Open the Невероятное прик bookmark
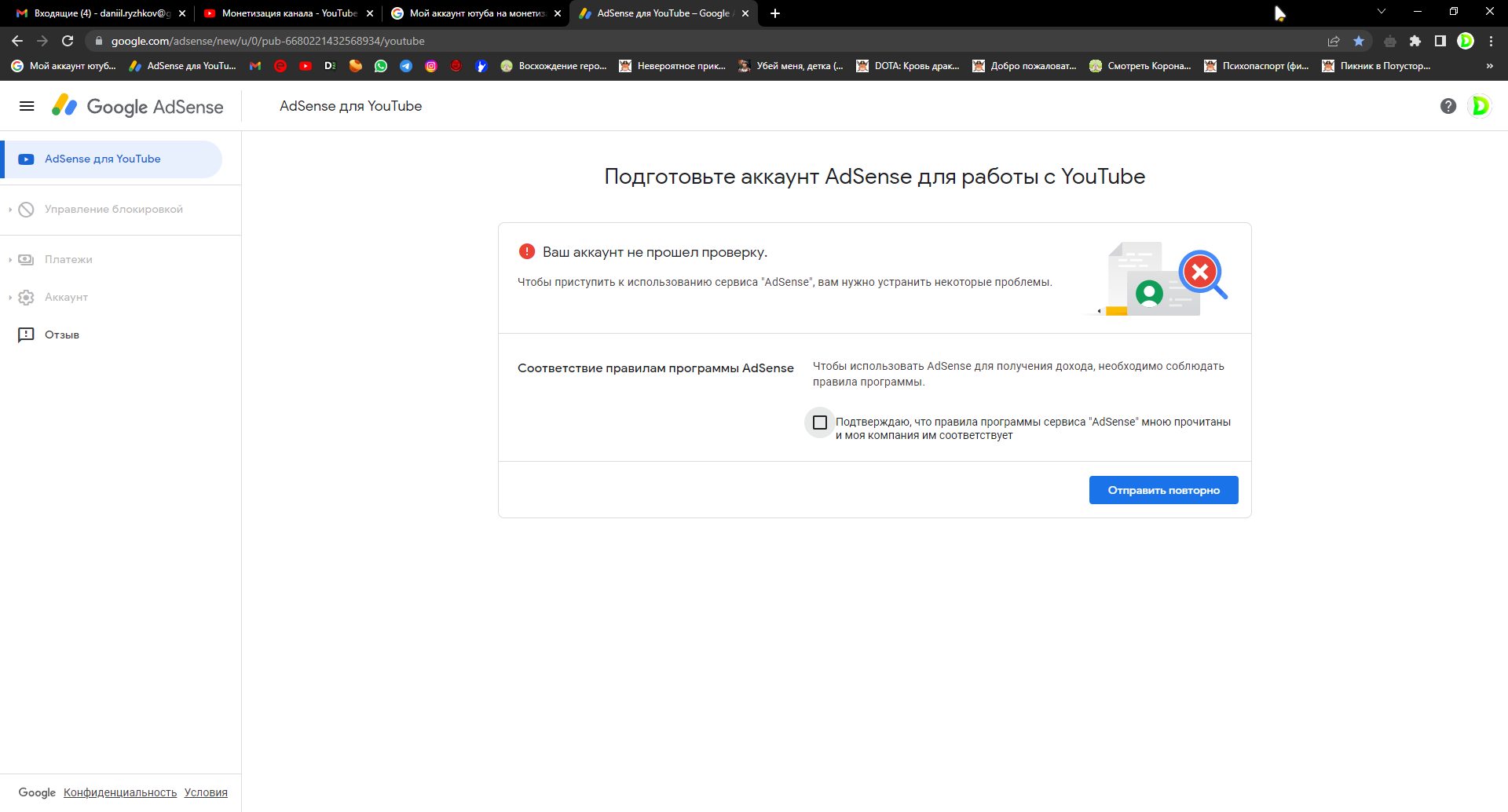The height and width of the screenshot is (812, 1508). (x=673, y=66)
